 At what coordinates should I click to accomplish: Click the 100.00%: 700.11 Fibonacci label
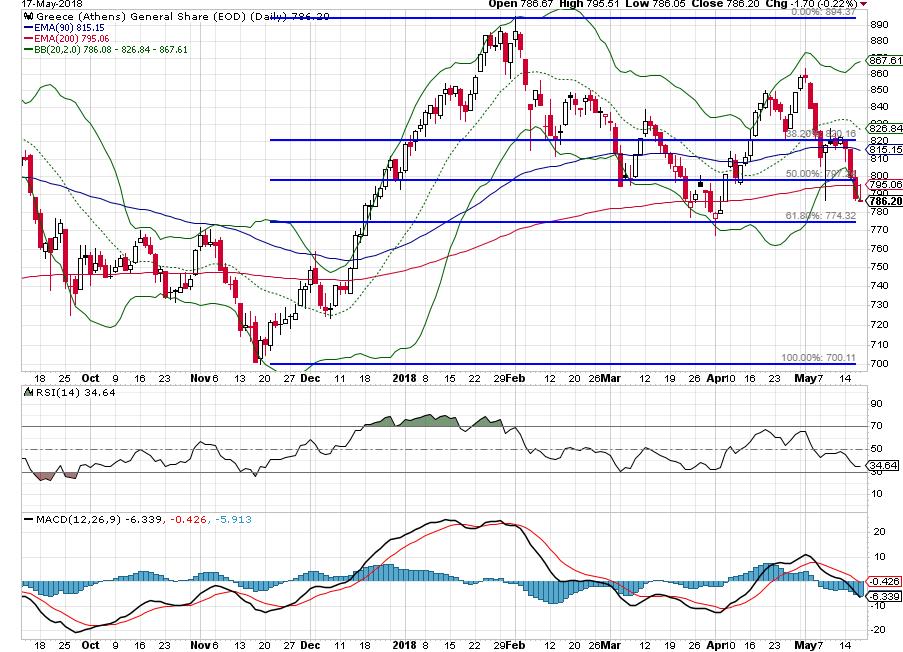(x=818, y=358)
